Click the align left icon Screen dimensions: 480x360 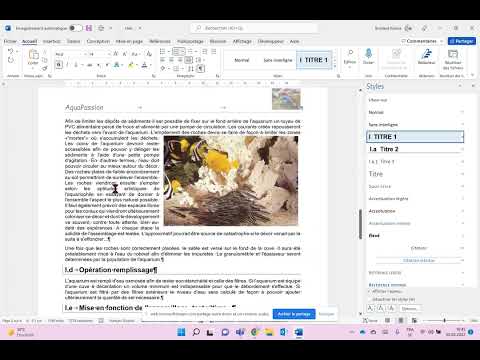click(x=163, y=60)
